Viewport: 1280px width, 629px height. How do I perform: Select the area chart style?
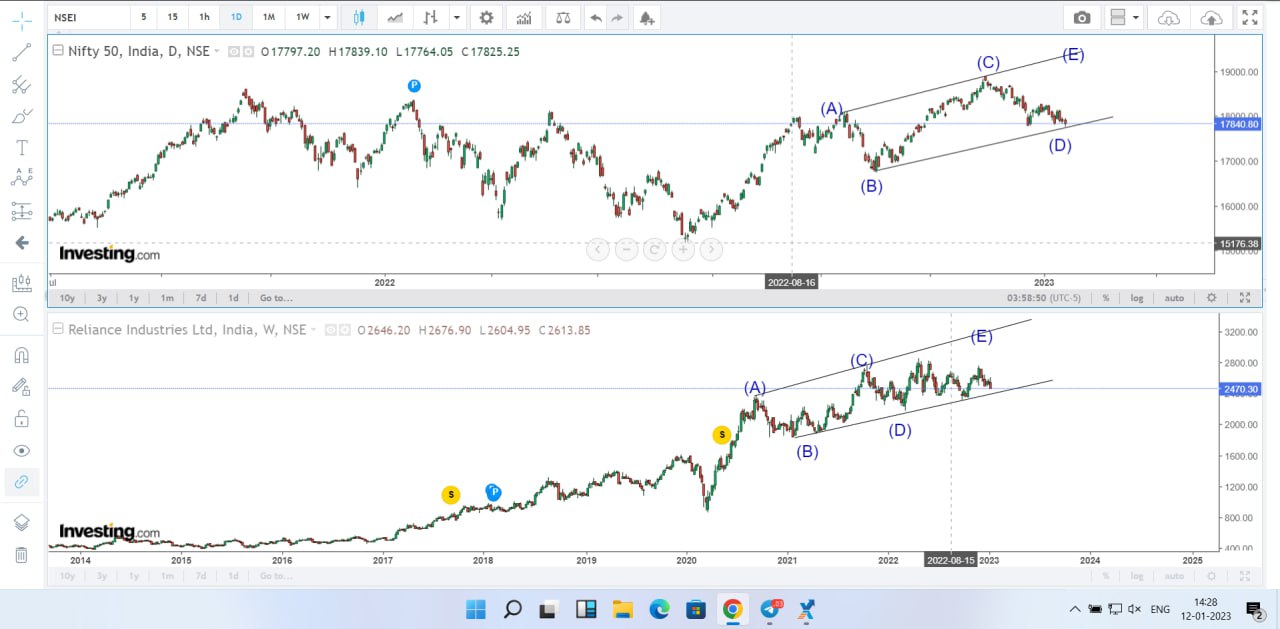point(396,17)
